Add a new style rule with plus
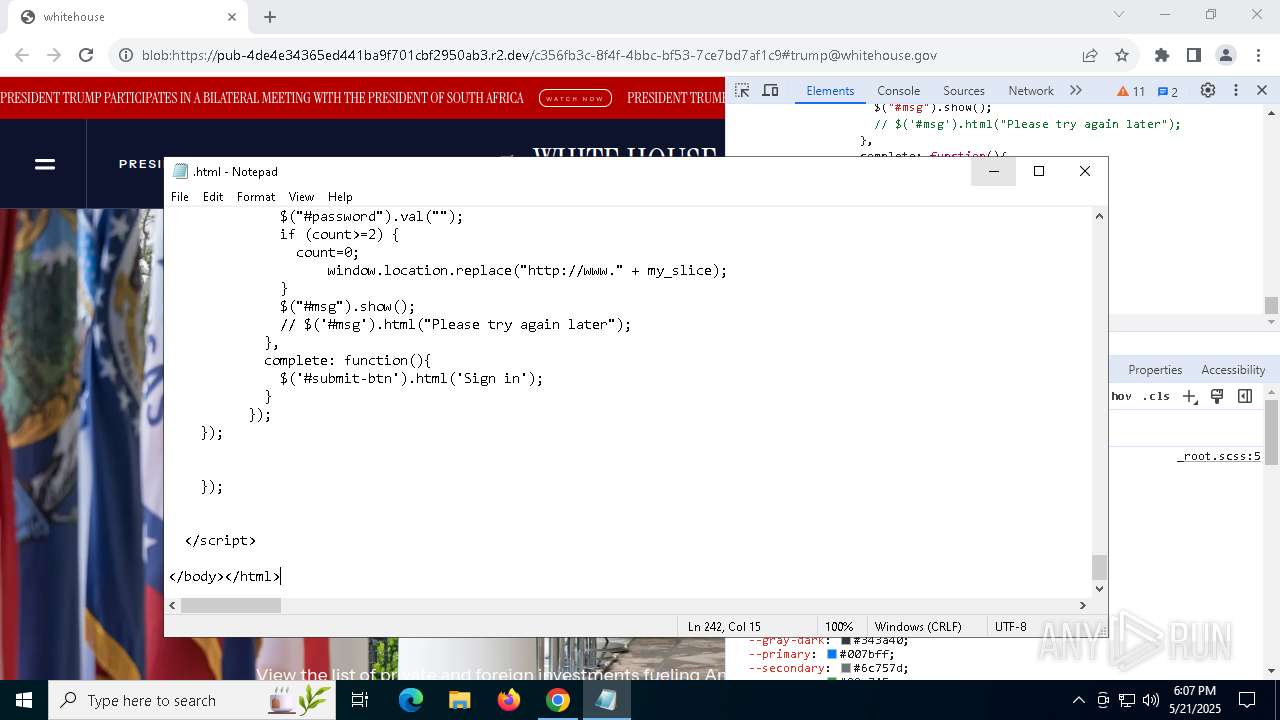This screenshot has height=720, width=1280. pyautogui.click(x=1189, y=396)
